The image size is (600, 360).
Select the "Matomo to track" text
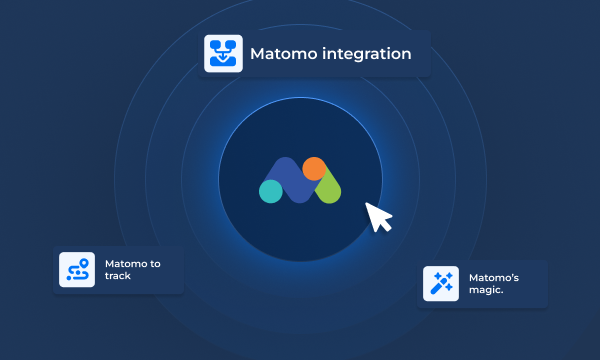tap(132, 270)
